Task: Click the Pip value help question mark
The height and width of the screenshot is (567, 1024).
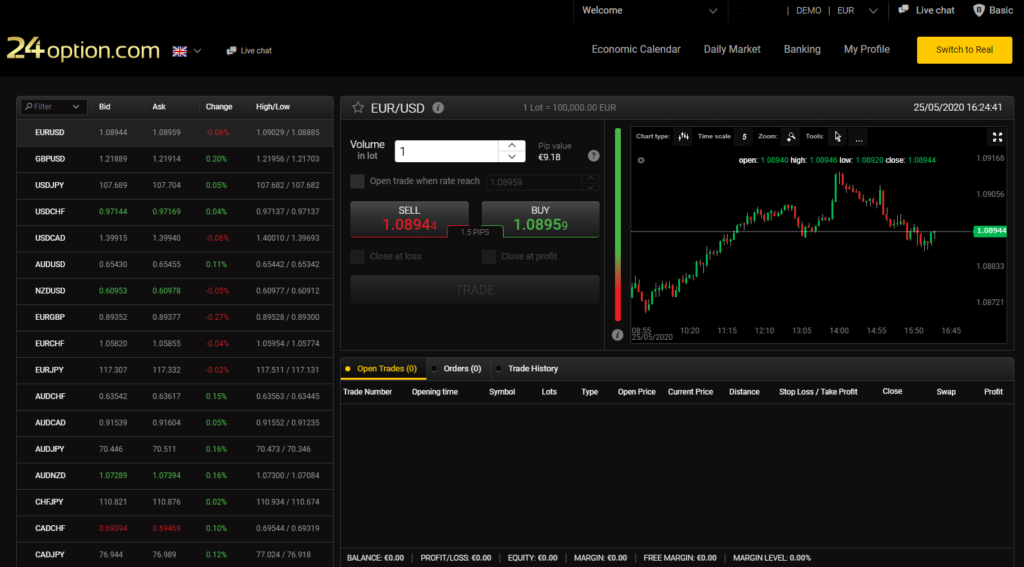Action: pyautogui.click(x=593, y=155)
